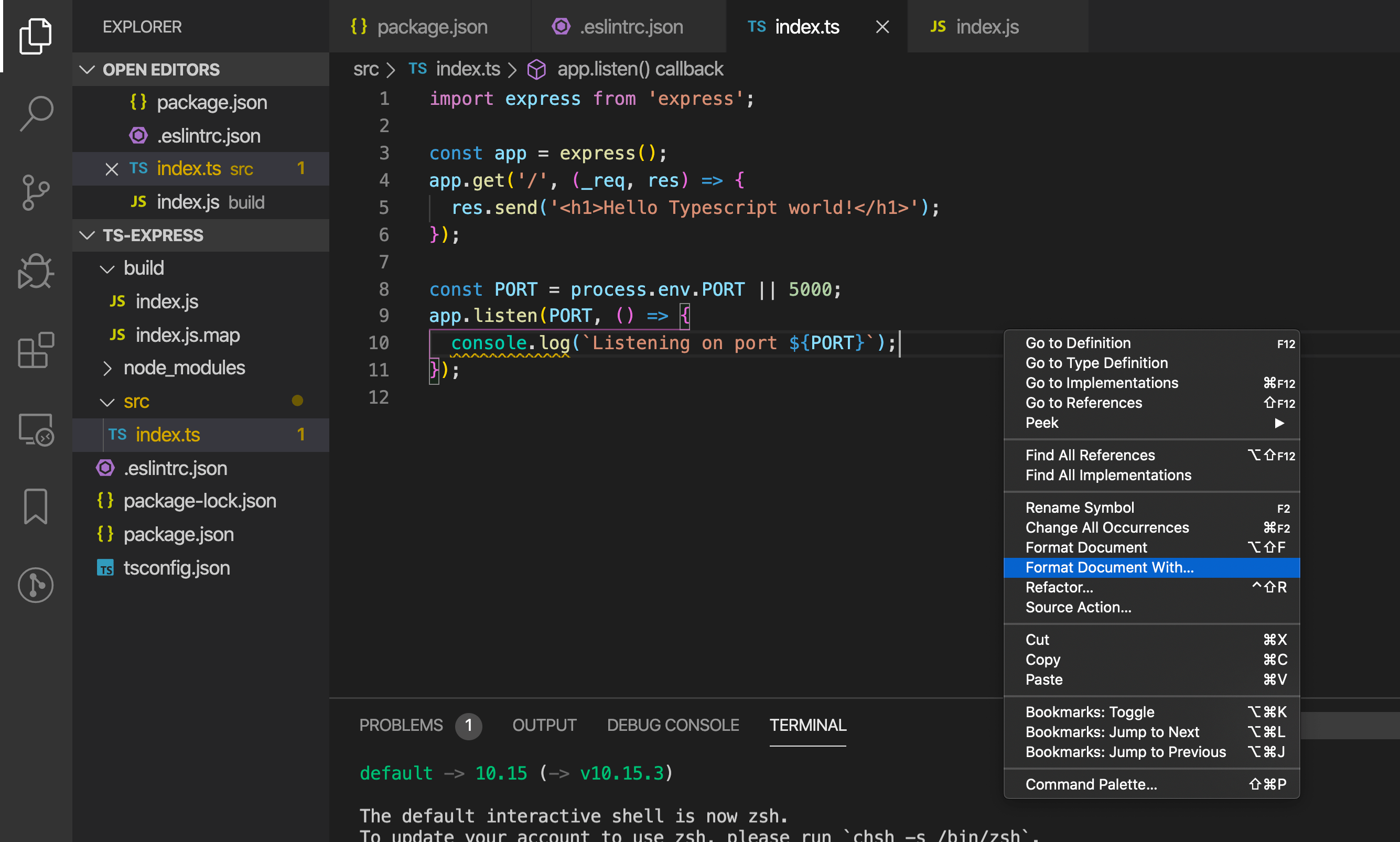Open the Extensions view
Screen dimensions: 1400x842
[x=36, y=350]
